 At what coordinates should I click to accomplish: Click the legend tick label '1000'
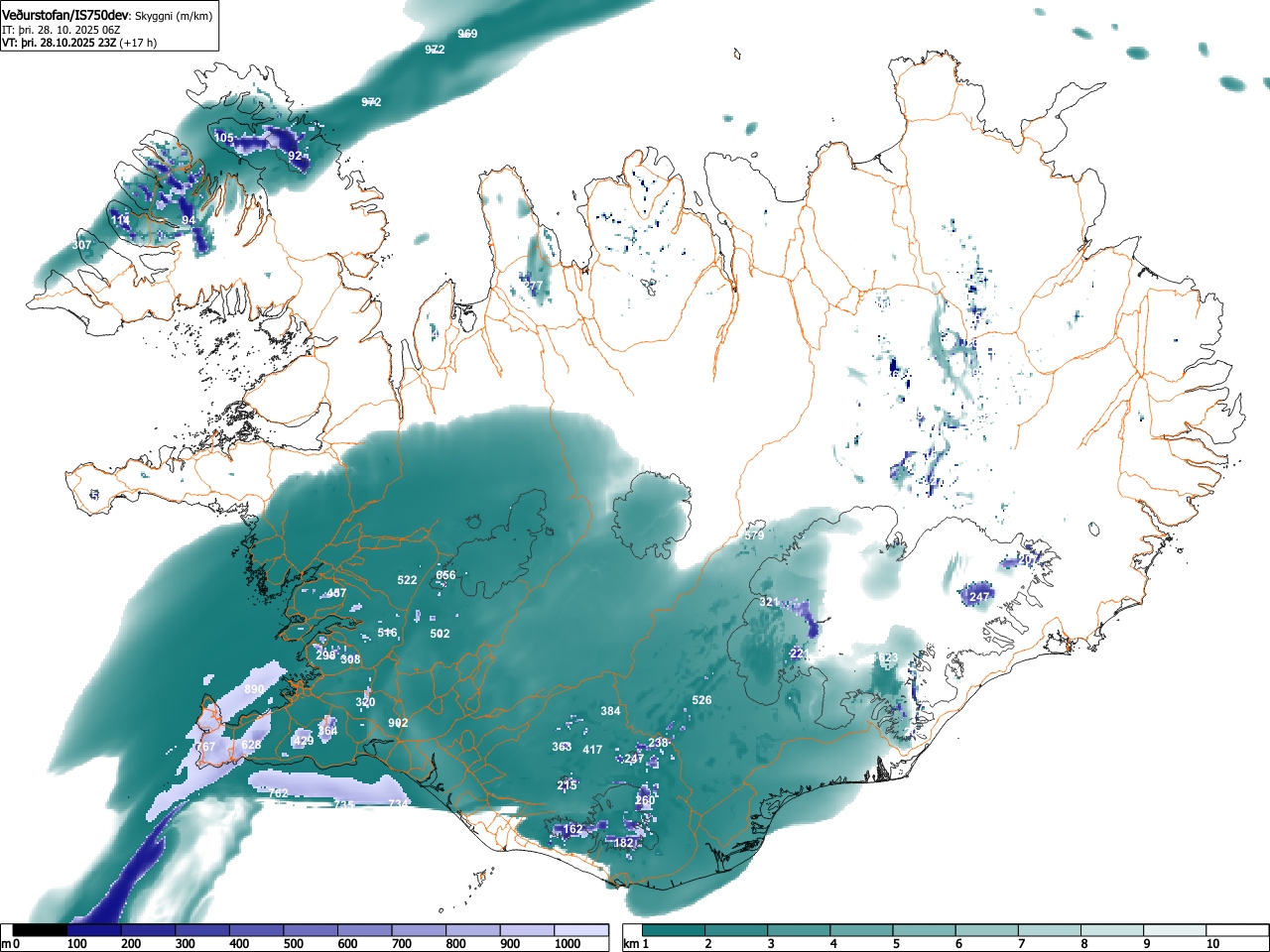click(x=568, y=944)
